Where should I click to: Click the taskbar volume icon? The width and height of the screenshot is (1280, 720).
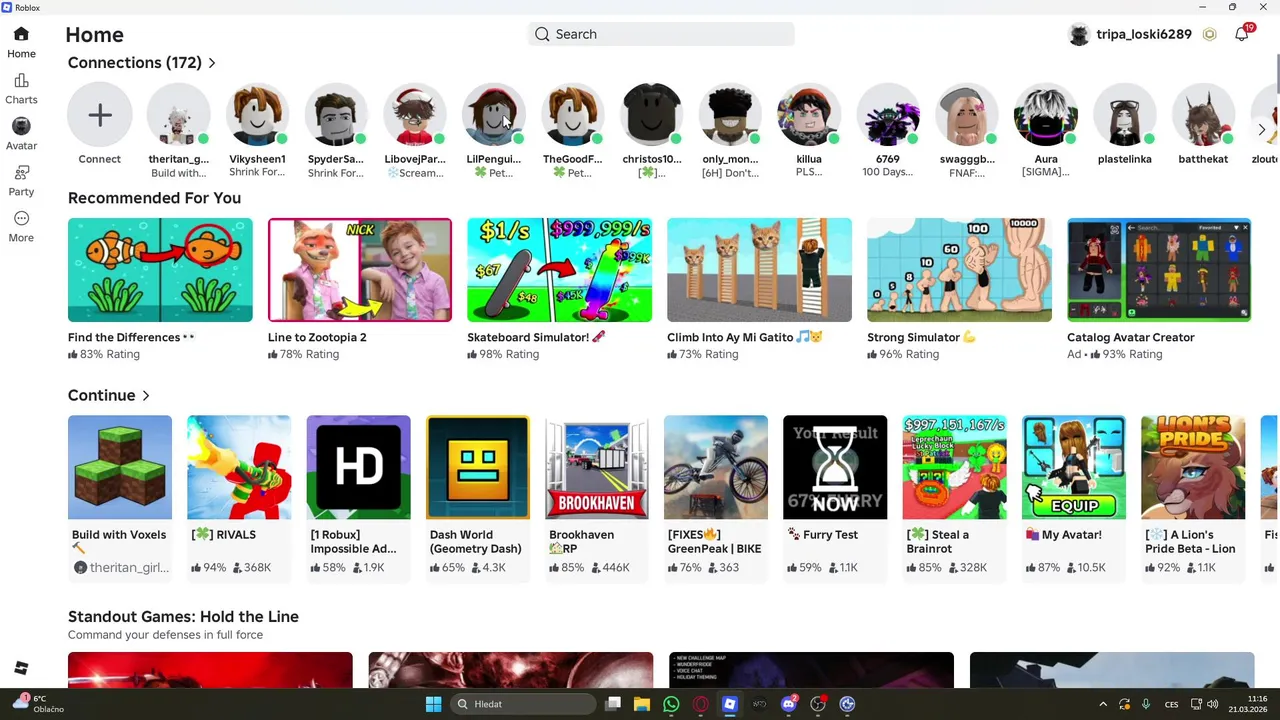tap(1212, 704)
